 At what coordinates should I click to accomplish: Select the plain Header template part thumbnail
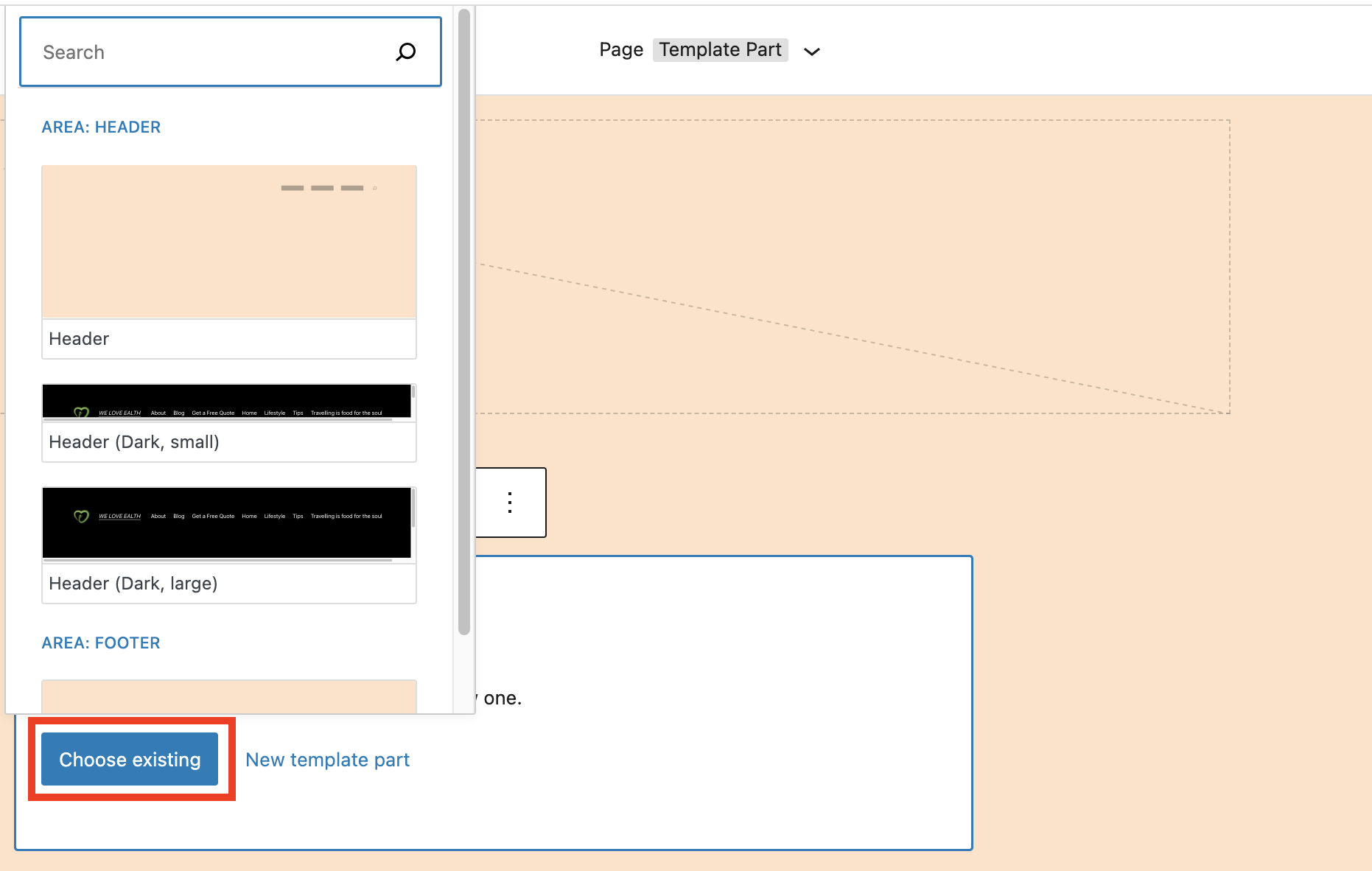pyautogui.click(x=228, y=242)
